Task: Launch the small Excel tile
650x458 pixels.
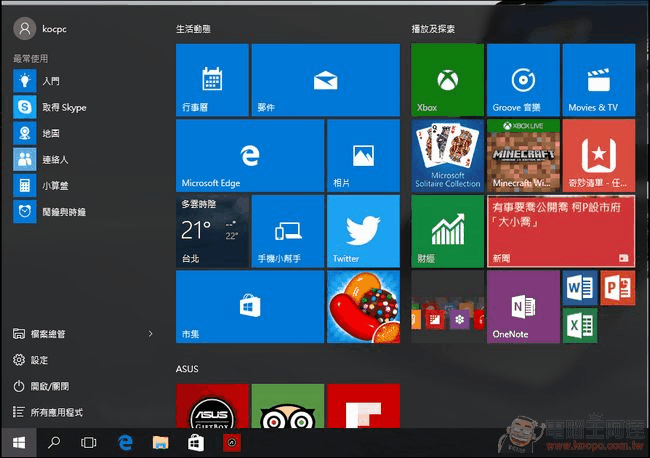Action: (579, 325)
